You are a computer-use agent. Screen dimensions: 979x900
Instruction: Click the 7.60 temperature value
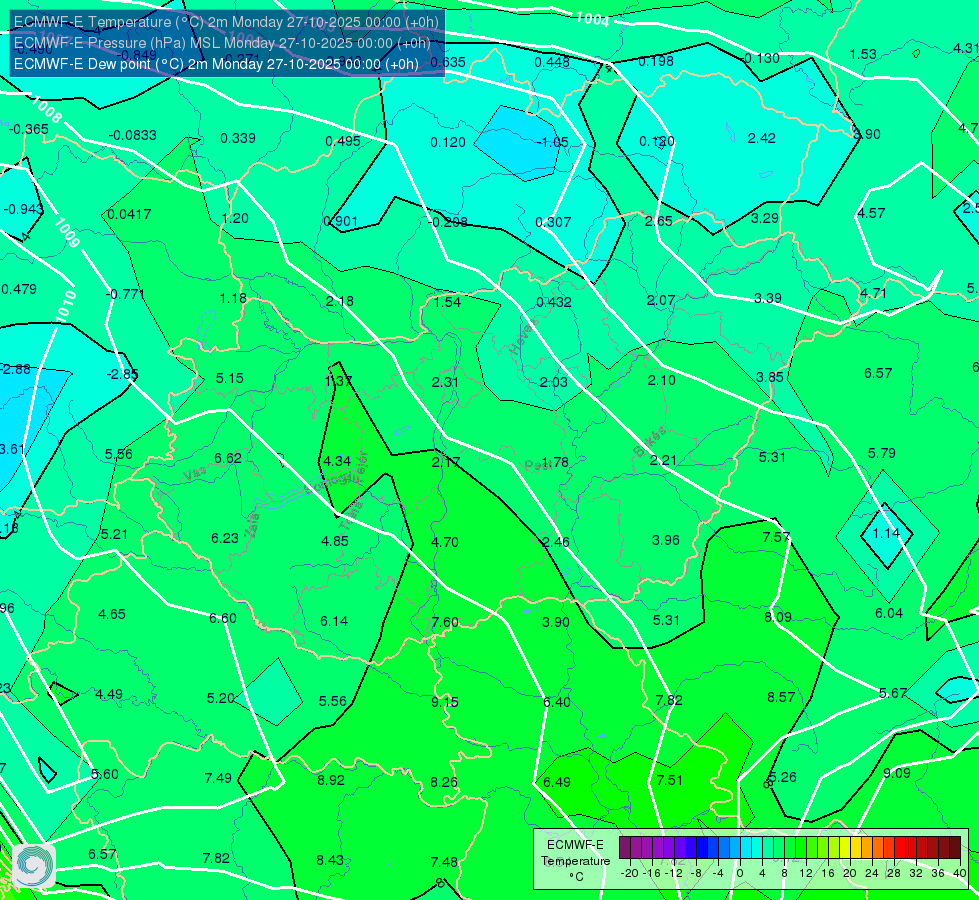pos(445,623)
